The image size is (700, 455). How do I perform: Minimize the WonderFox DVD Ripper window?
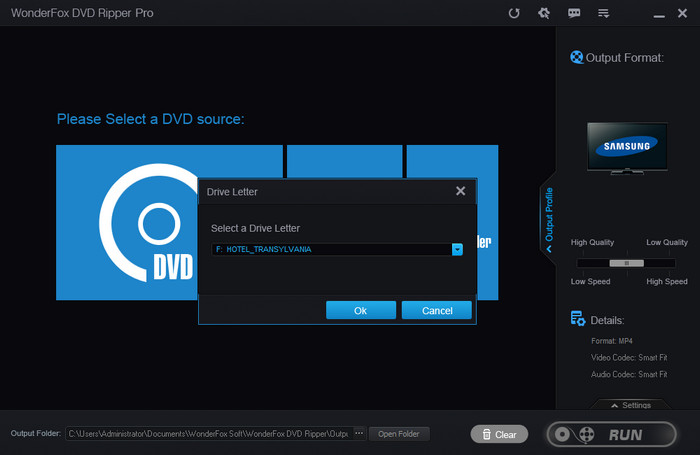[659, 16]
